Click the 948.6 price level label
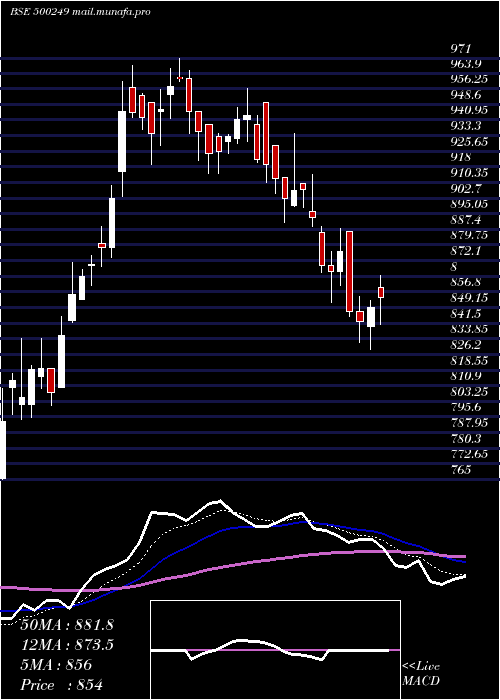Image resolution: width=500 pixels, height=700 pixels. pos(466,95)
